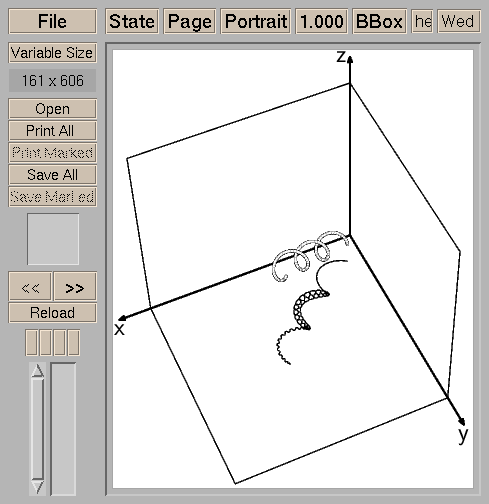Click the Print All button
Screen dimensions: 489x504
(x=52, y=131)
